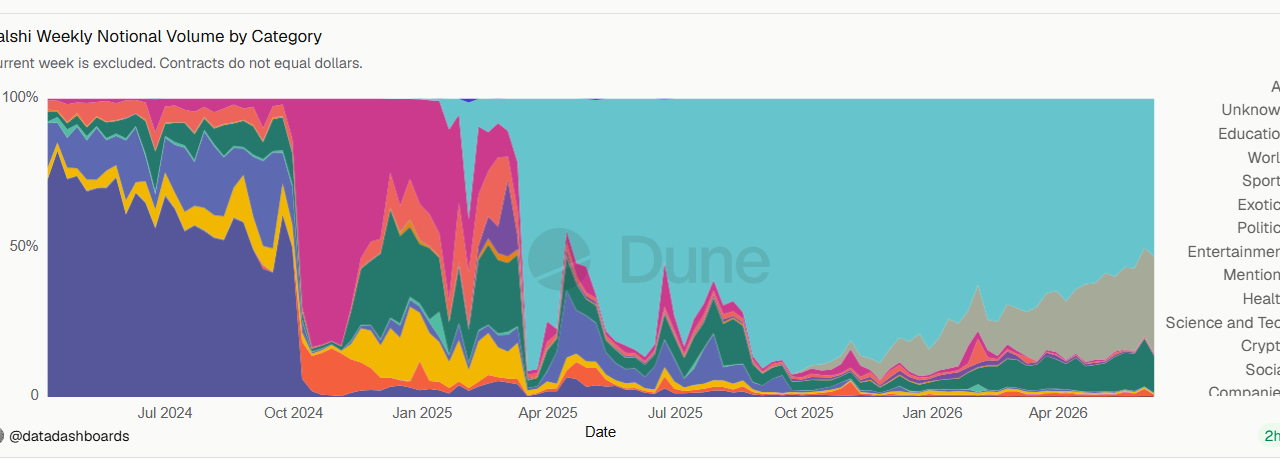Open the Kalshi Weekly Notional Volume chart title
This screenshot has height=459, width=1280.
[160, 37]
